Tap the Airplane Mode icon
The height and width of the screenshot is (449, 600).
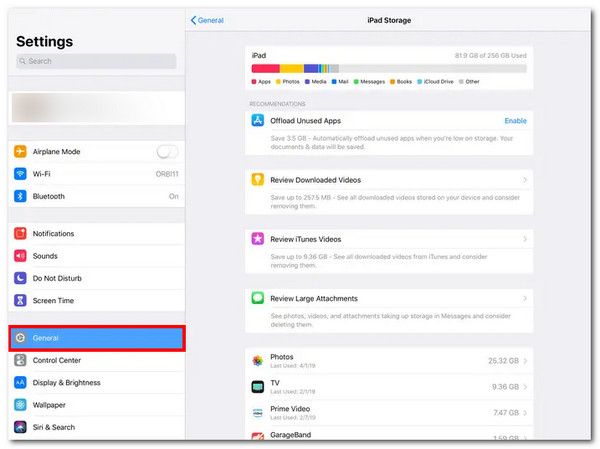point(20,152)
